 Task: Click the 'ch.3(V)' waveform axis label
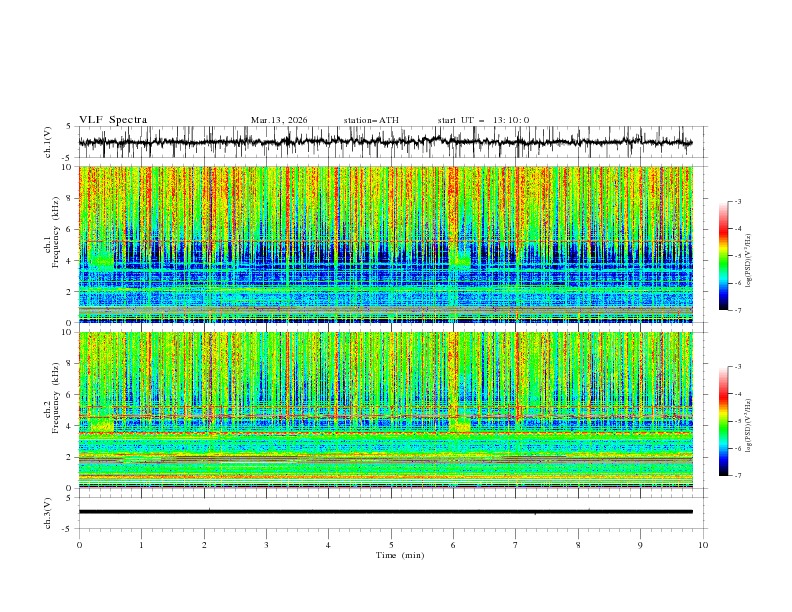pos(48,513)
